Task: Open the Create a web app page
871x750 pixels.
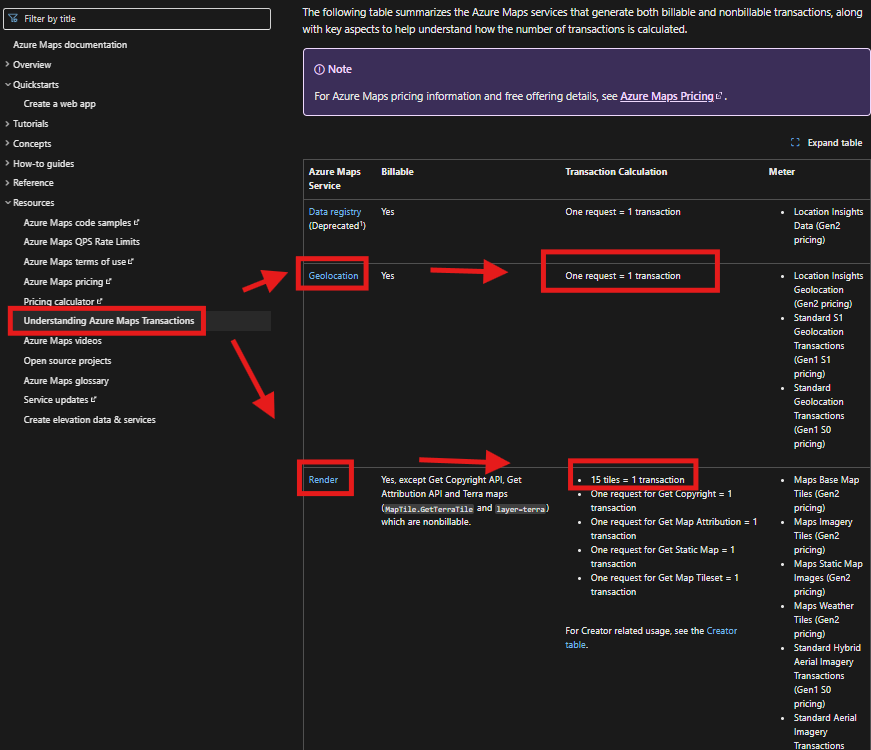Action: (x=59, y=104)
